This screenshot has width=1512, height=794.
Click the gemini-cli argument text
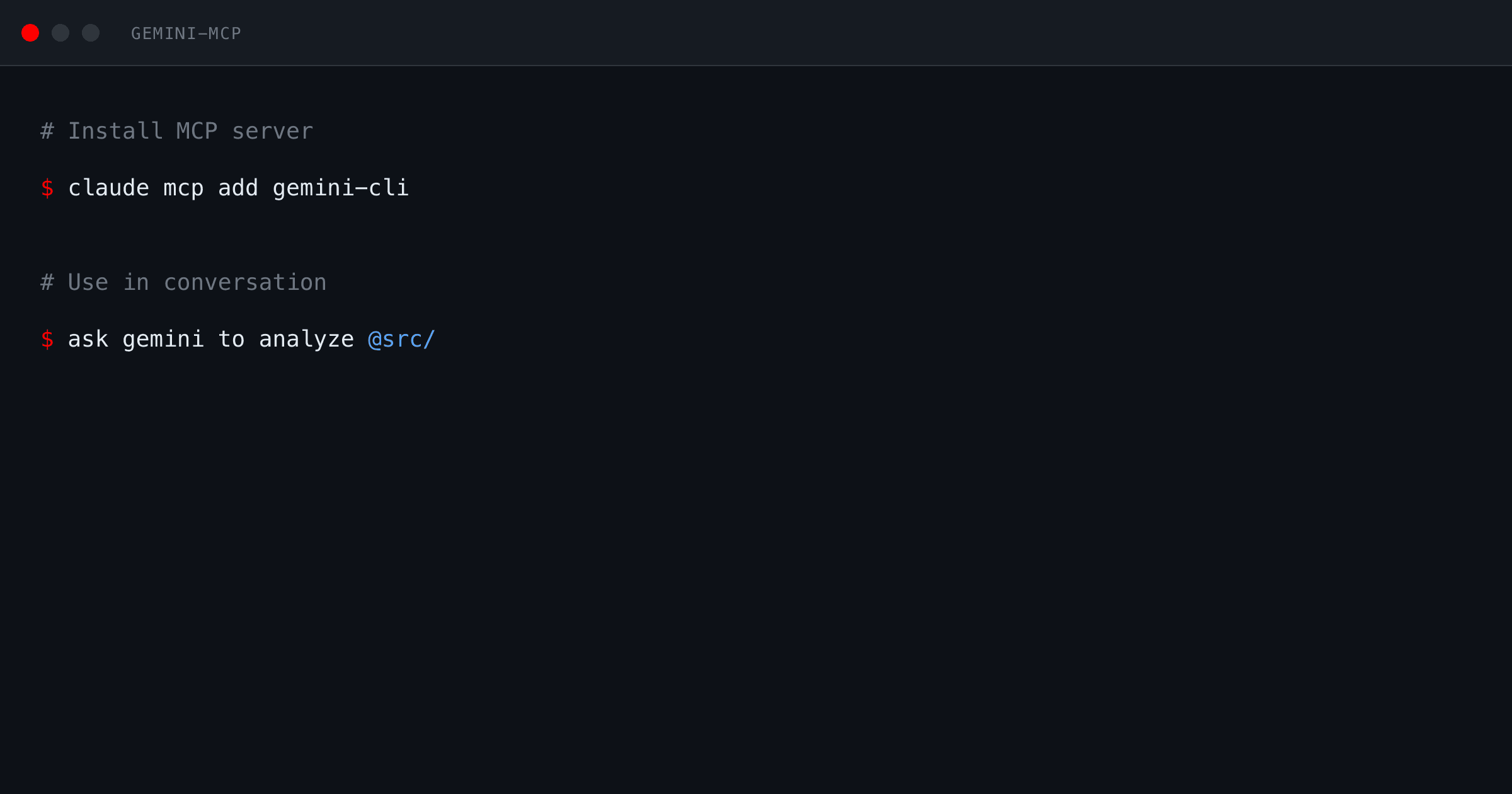(x=340, y=187)
